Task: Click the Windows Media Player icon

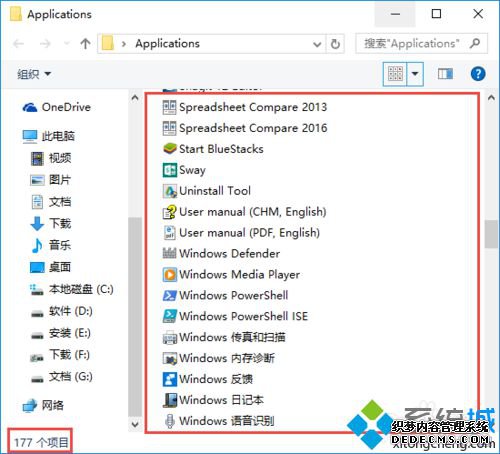Action: 169,275
